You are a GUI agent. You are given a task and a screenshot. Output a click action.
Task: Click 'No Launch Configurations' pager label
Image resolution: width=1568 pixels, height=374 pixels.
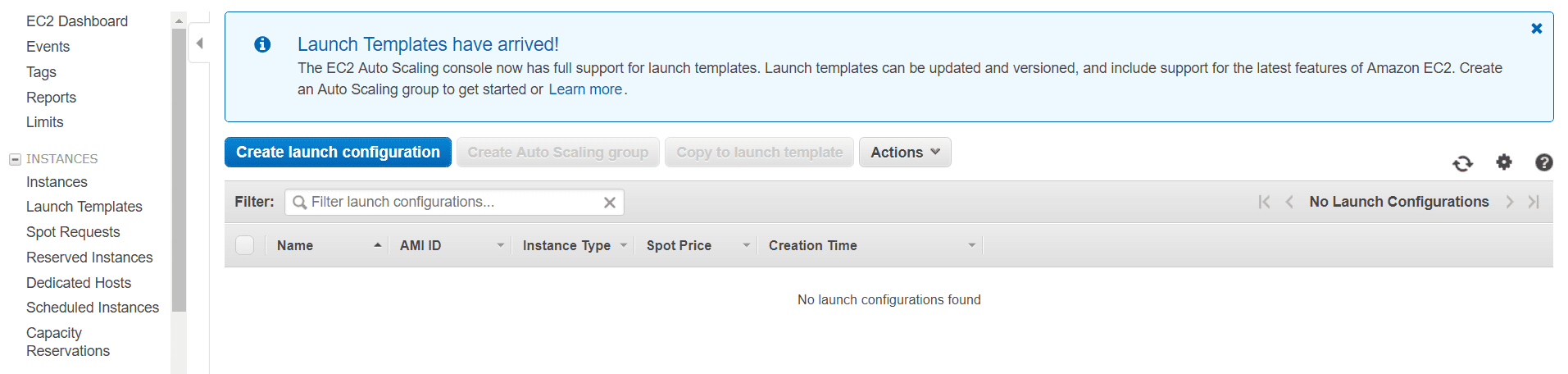[1399, 202]
